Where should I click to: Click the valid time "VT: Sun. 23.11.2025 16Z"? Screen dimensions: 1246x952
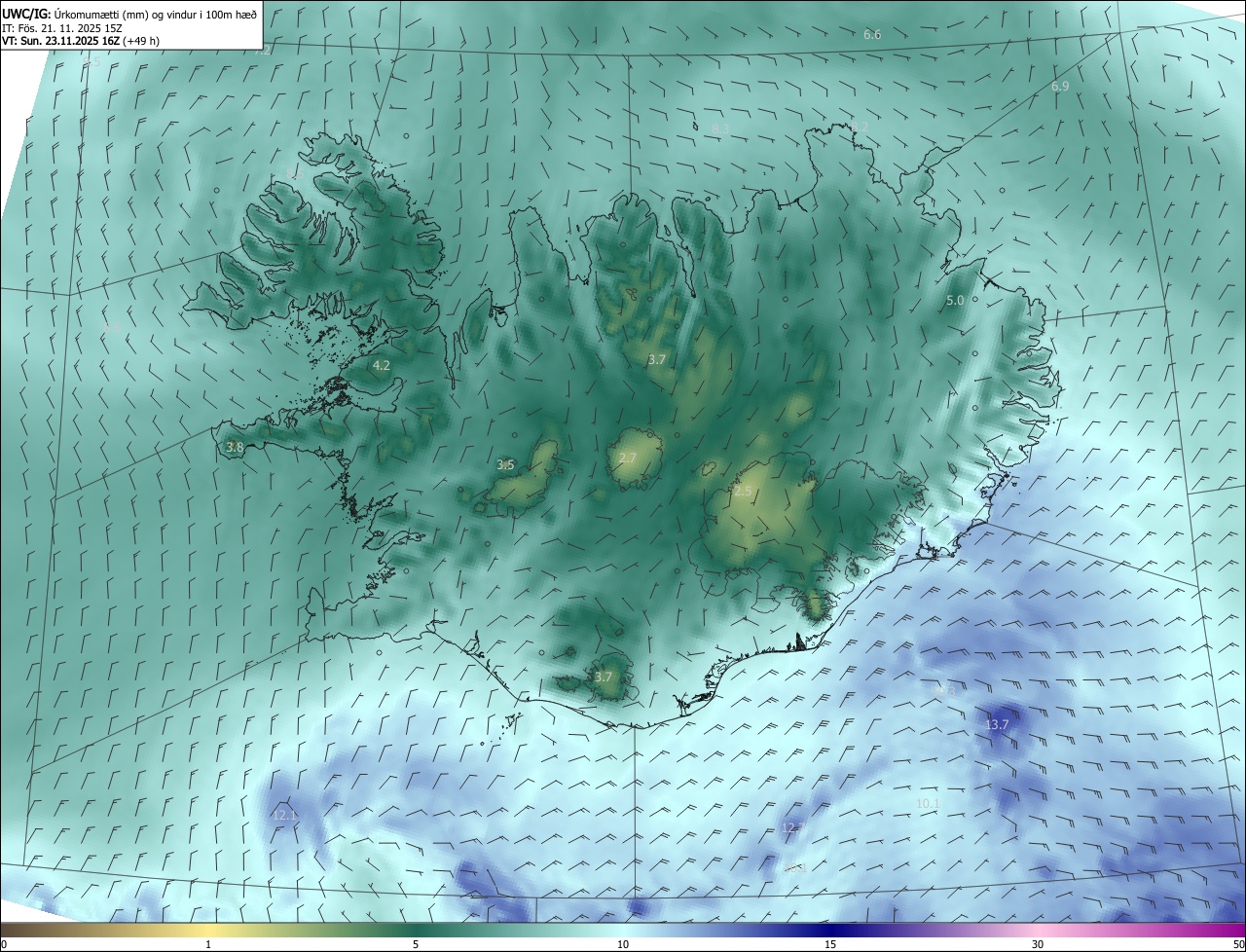(60, 41)
